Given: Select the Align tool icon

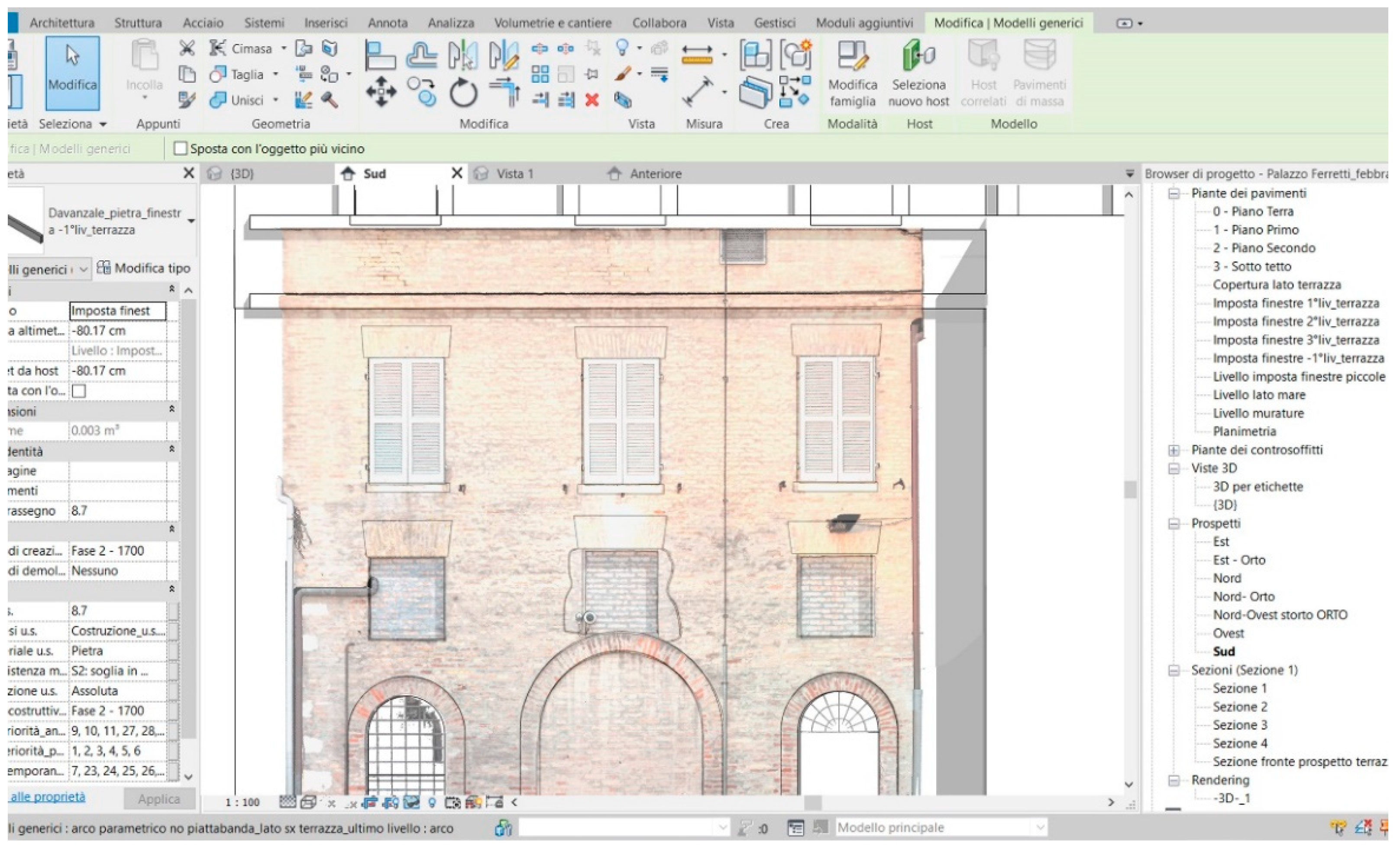Looking at the screenshot, I should click(380, 55).
